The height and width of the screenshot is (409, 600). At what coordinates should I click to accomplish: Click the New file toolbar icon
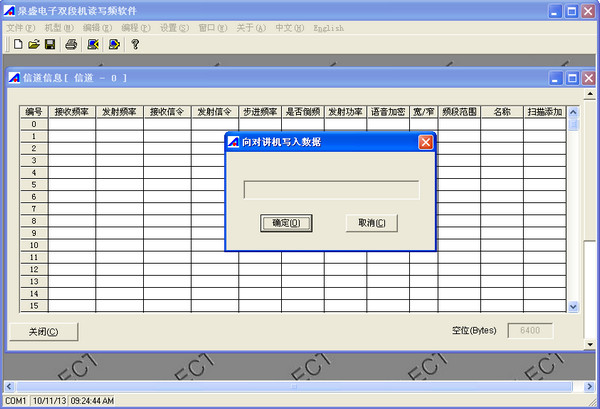click(x=18, y=44)
